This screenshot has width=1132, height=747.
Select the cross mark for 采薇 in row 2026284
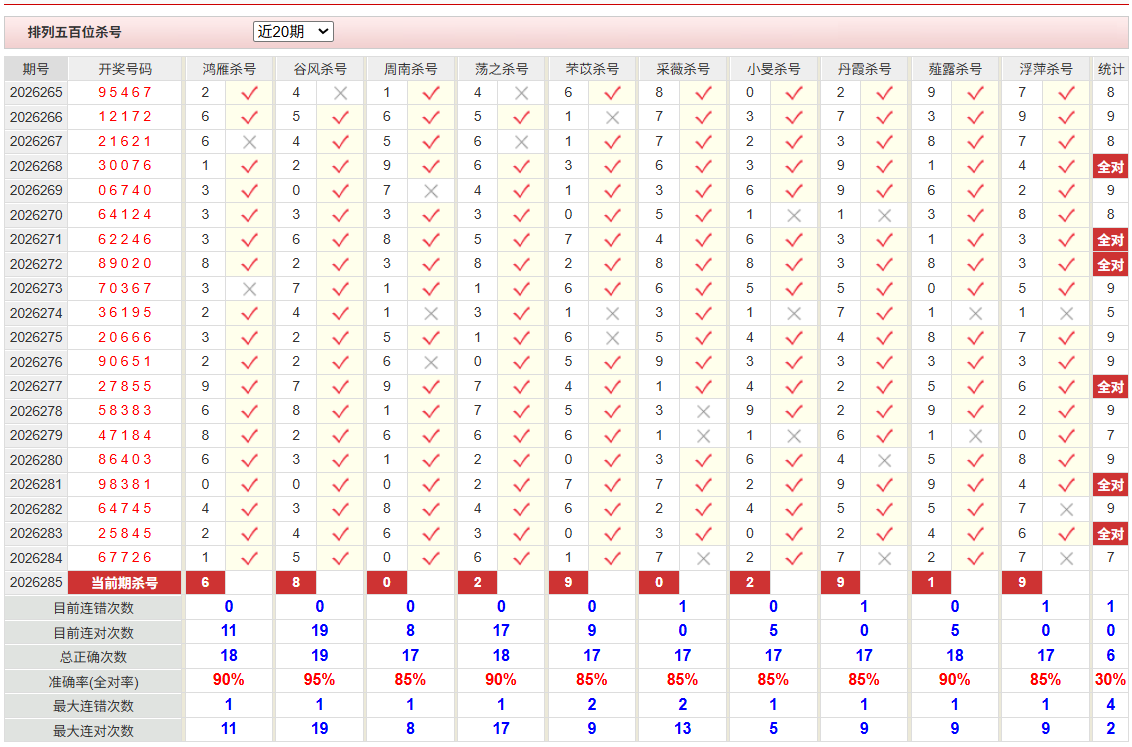(x=703, y=559)
